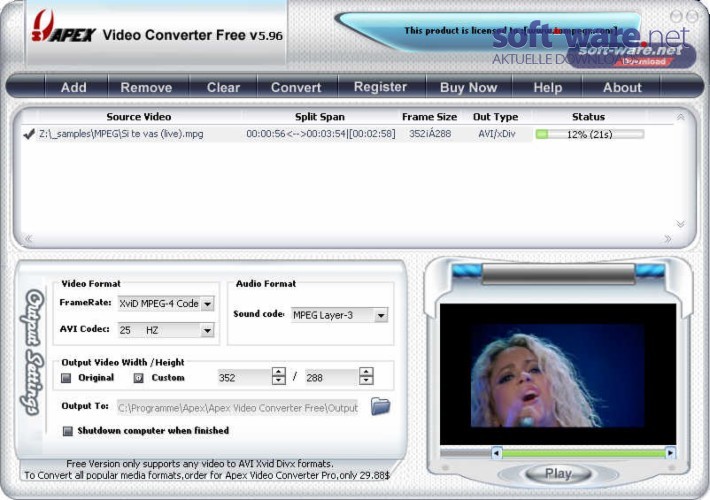Click the split span 00:00:56<-->00:03:54 cell
710x500 pixels.
[321, 134]
